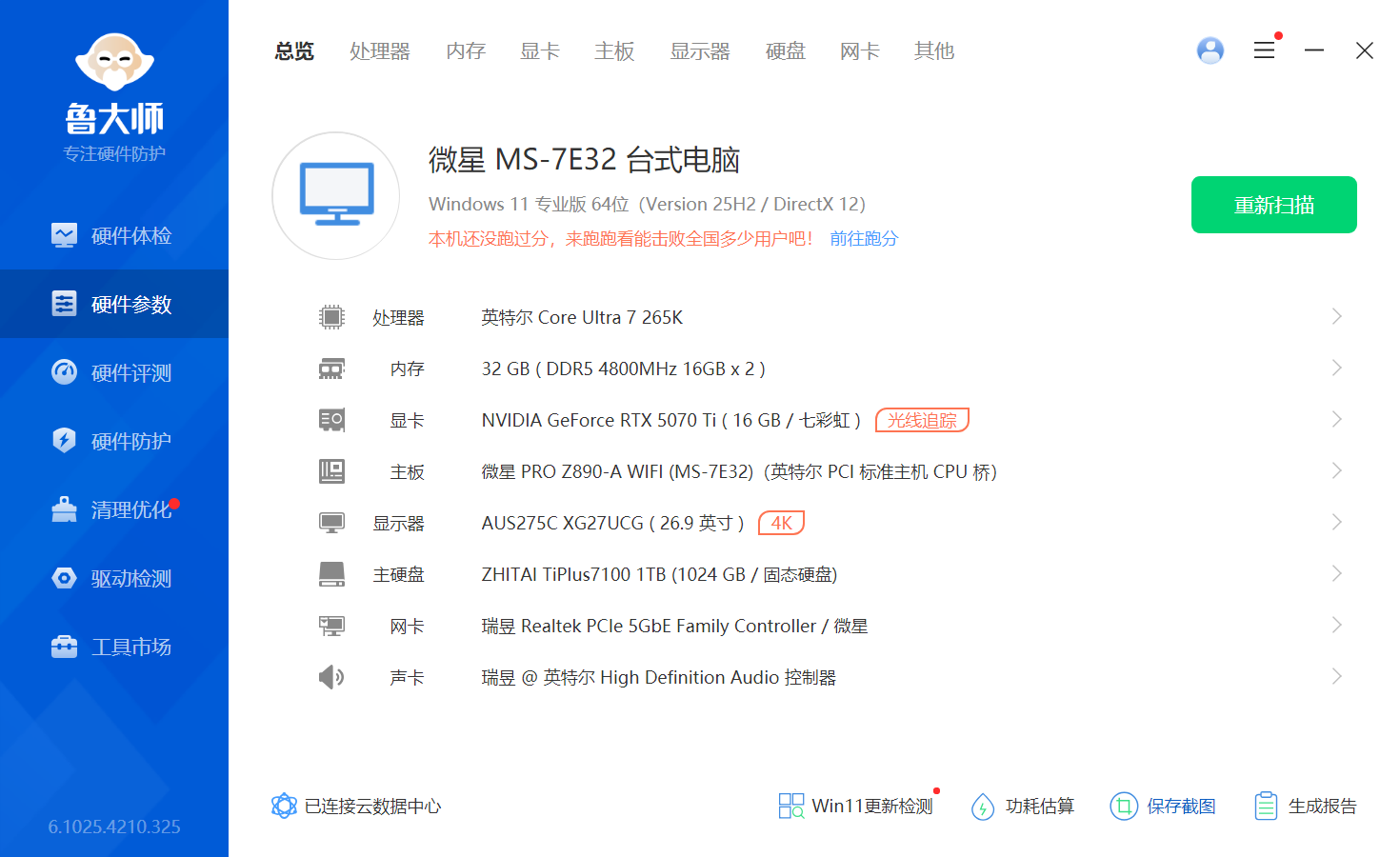This screenshot has height=857, width=1400.
Task: Launch 清理优化 cleanup tool
Action: tap(113, 509)
